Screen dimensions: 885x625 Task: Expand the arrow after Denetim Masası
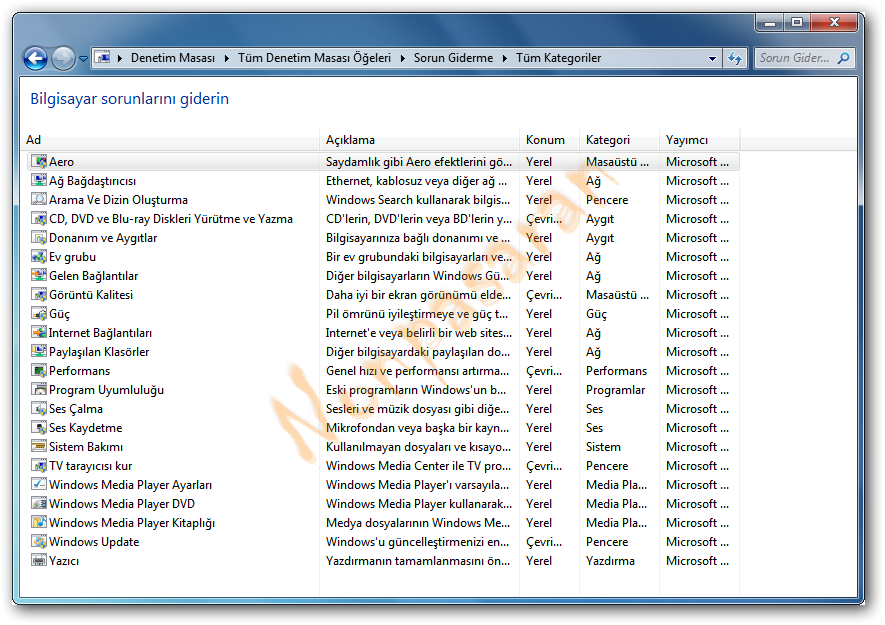pyautogui.click(x=226, y=58)
